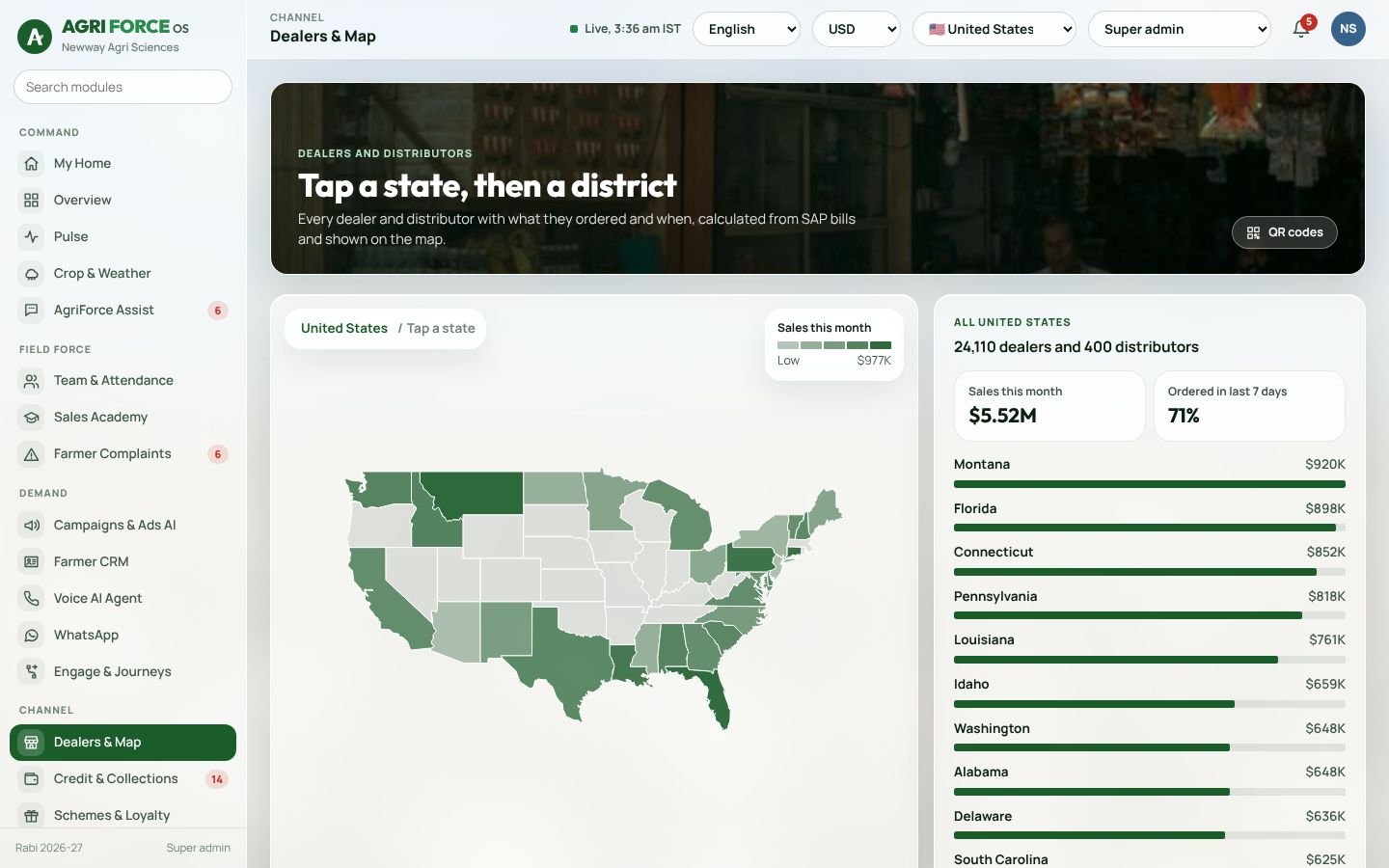The height and width of the screenshot is (868, 1389).
Task: Click South Carolina row label
Action: (x=1000, y=859)
